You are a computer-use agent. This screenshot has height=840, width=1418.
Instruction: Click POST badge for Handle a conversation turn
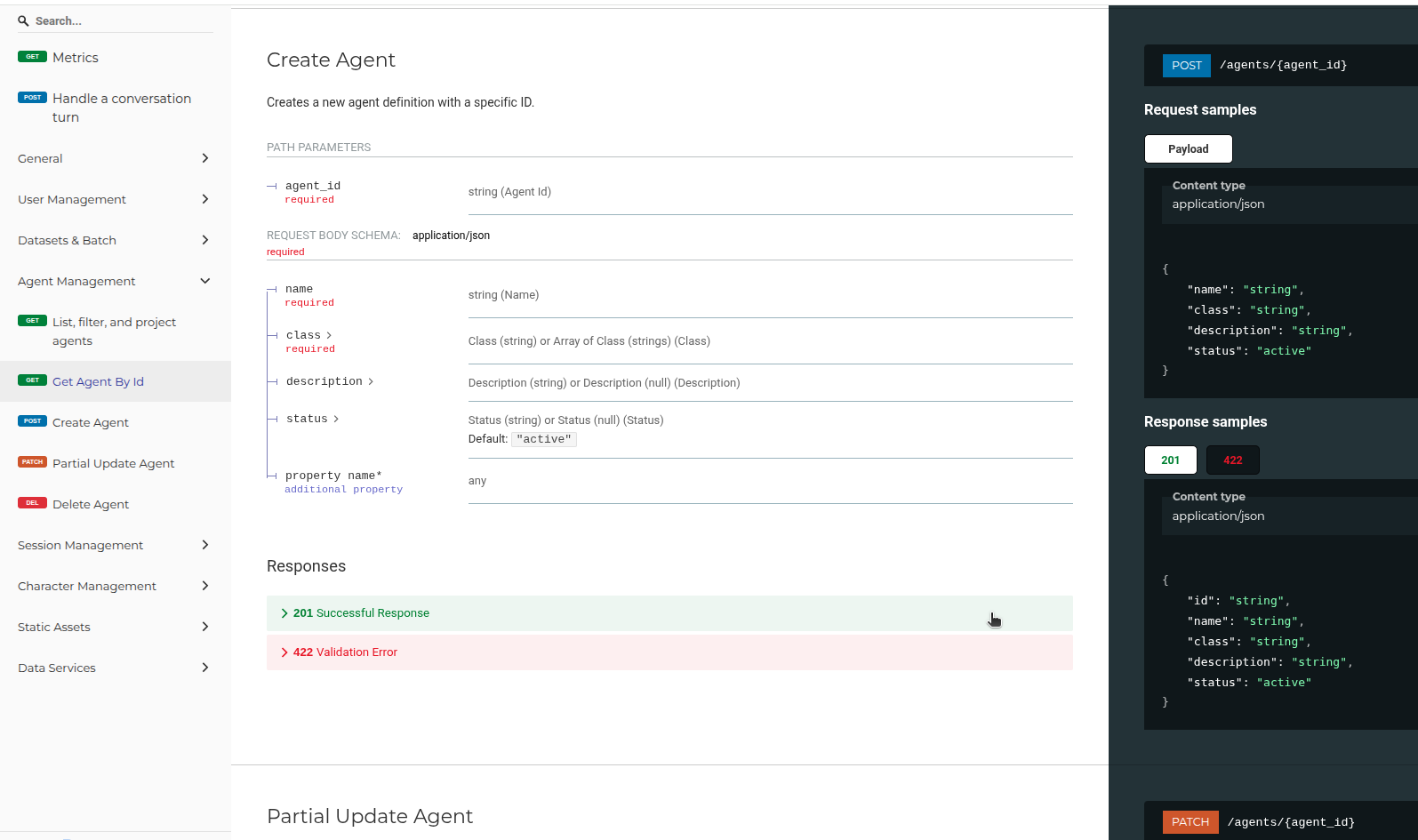[32, 98]
